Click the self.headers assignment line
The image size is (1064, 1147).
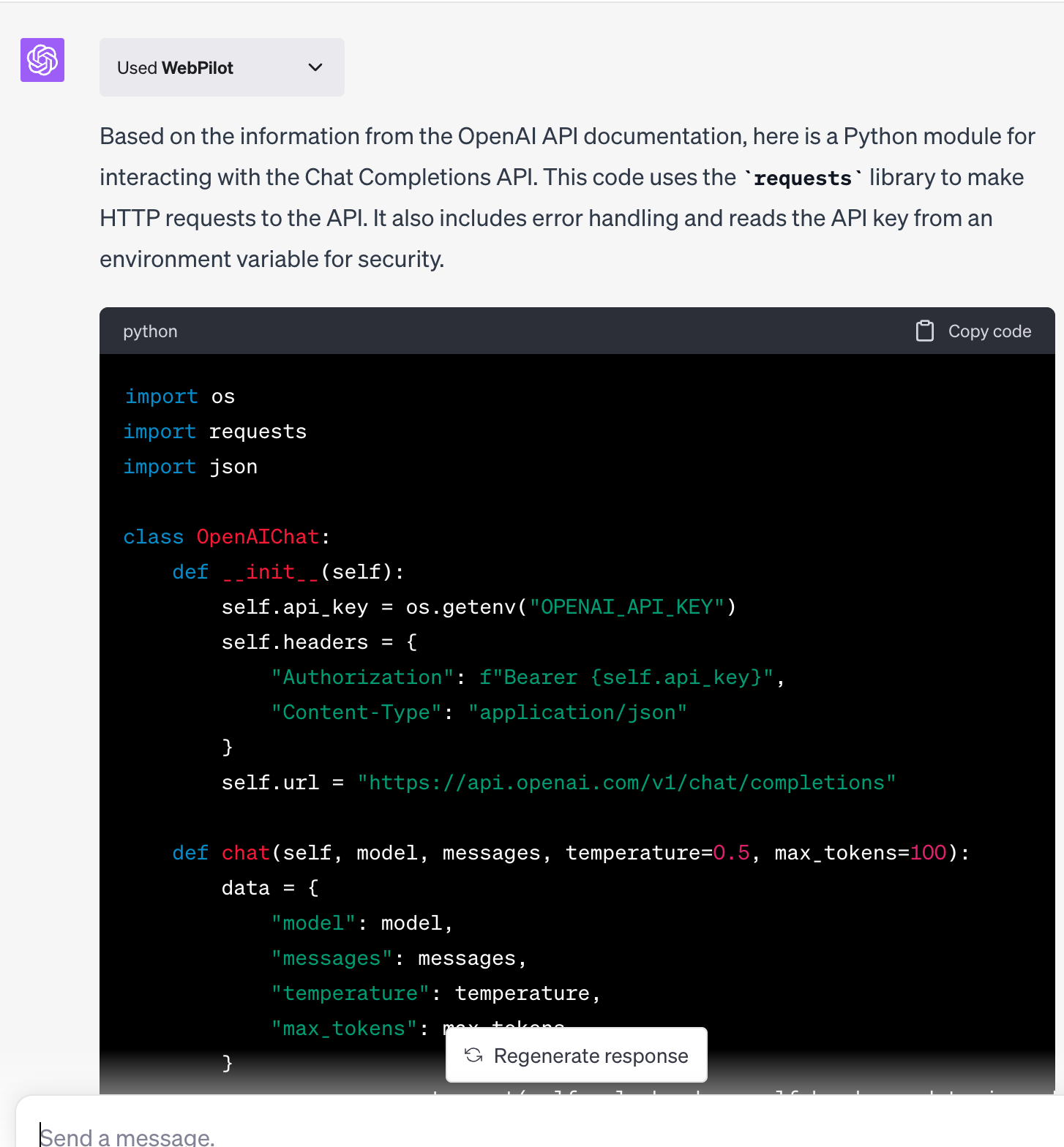pyautogui.click(x=320, y=642)
